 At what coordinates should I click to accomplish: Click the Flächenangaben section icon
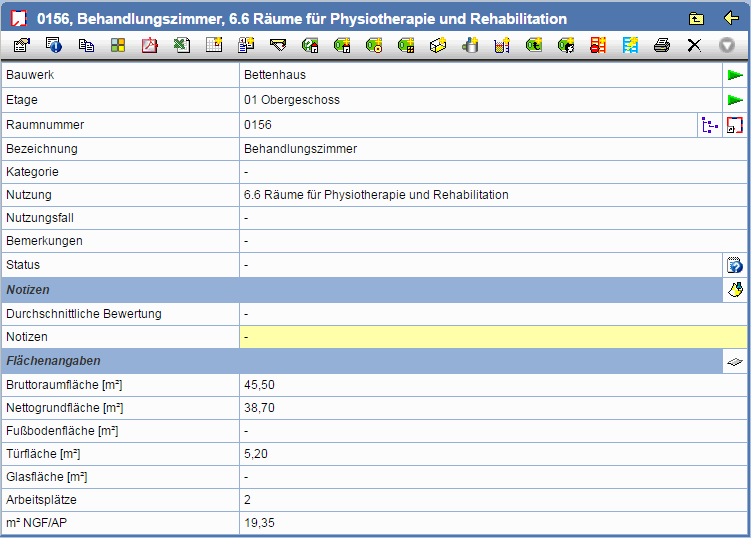[x=736, y=361]
